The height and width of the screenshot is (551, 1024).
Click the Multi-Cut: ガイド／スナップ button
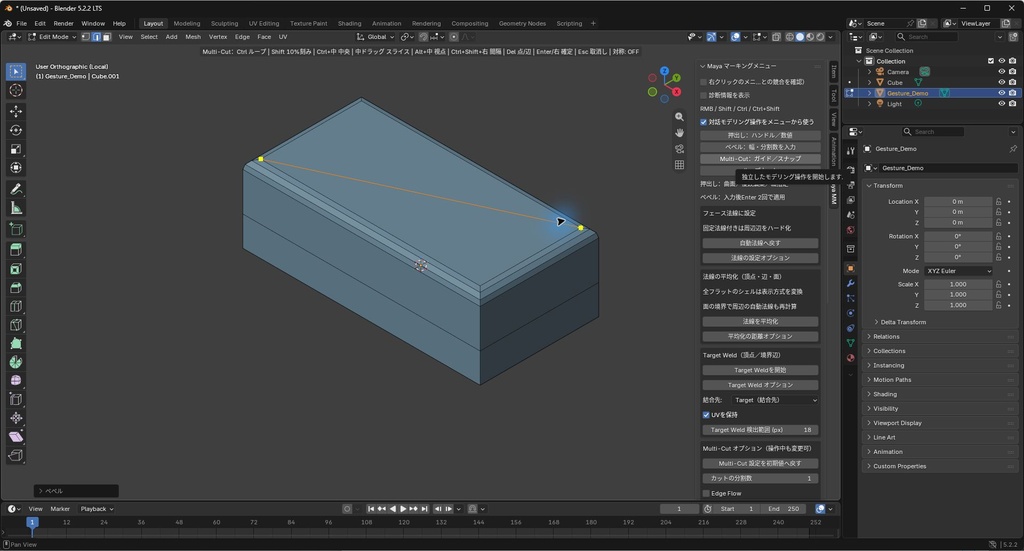760,159
